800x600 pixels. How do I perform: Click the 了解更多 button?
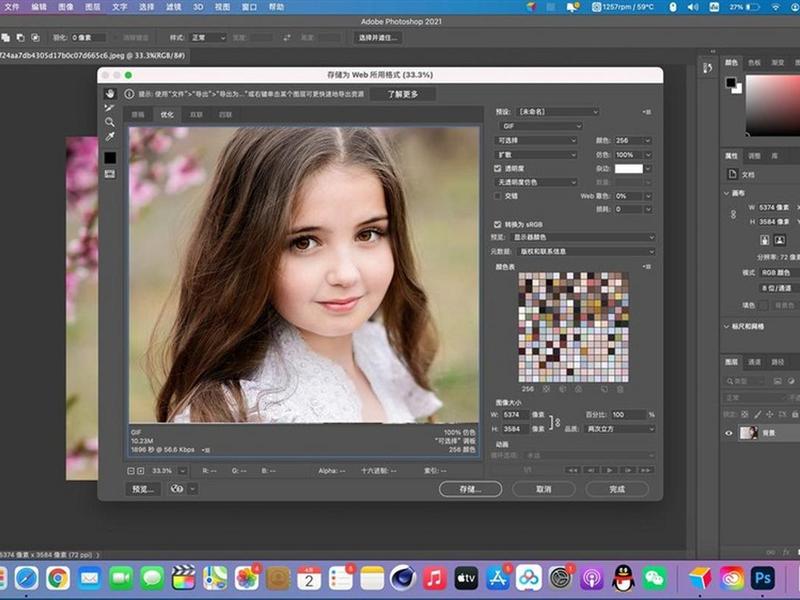(x=403, y=94)
